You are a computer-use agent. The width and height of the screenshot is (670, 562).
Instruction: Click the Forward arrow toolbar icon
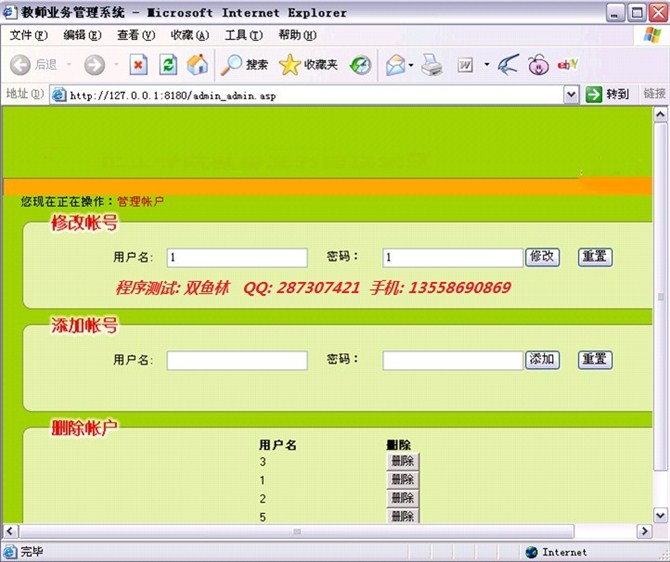(x=94, y=65)
